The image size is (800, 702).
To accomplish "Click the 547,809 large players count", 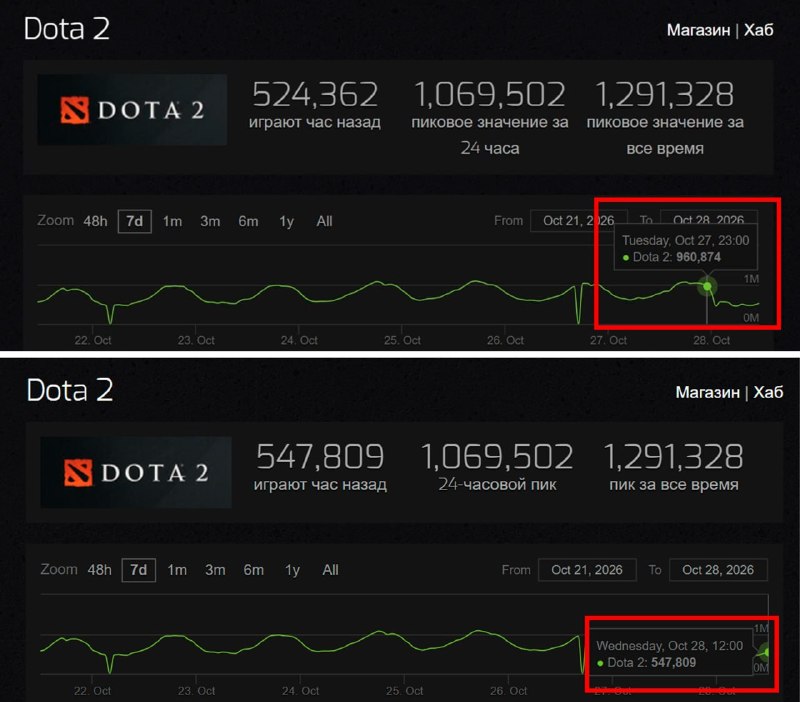I will click(320, 456).
